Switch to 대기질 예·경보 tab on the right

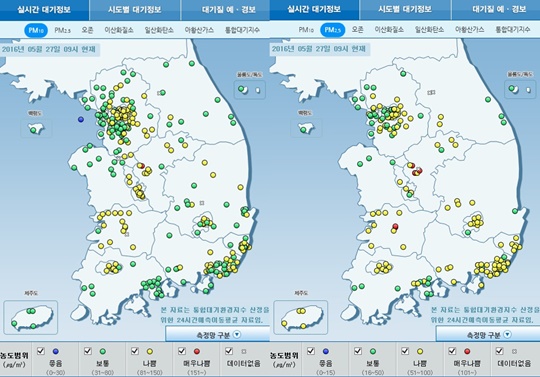pos(499,10)
